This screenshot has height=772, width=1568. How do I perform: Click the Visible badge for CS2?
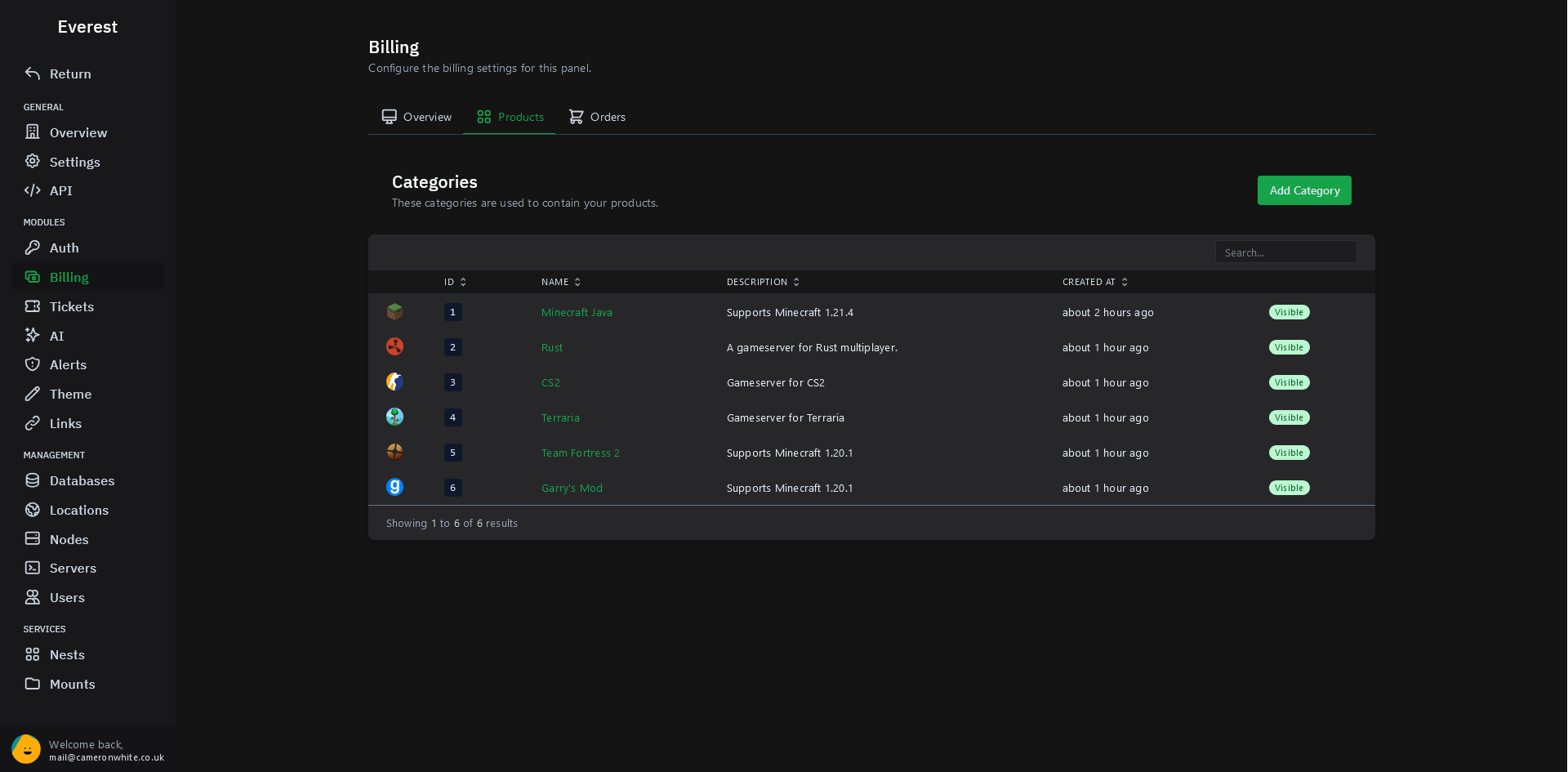click(1289, 382)
